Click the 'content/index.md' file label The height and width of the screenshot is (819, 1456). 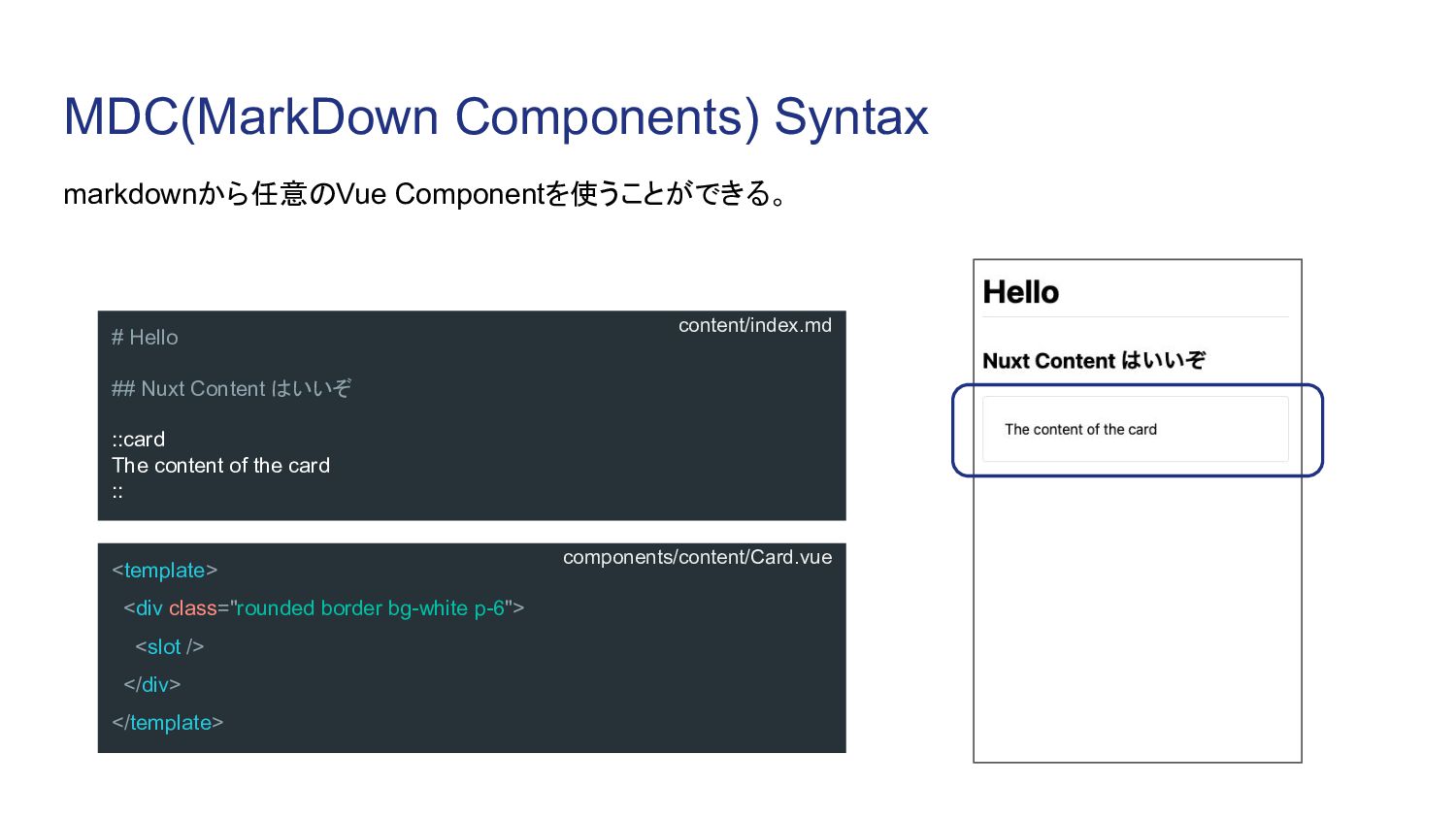click(754, 325)
